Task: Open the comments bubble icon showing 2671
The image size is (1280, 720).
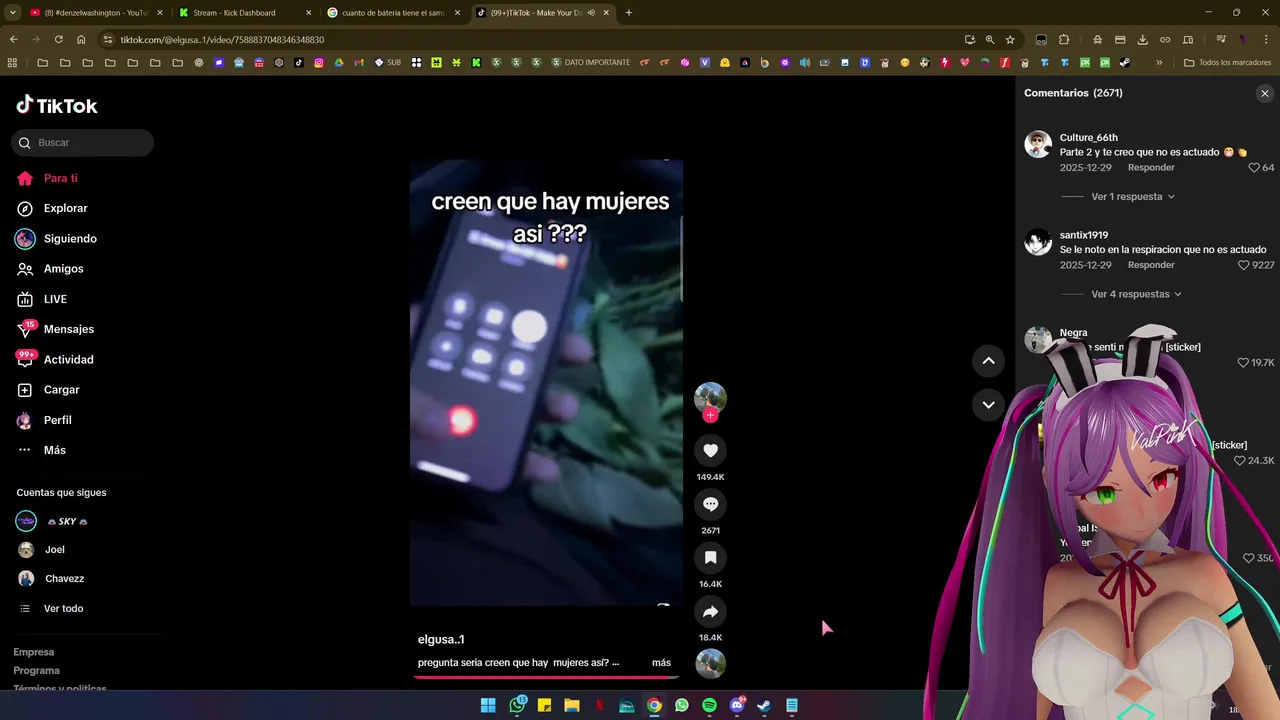Action: coord(710,504)
